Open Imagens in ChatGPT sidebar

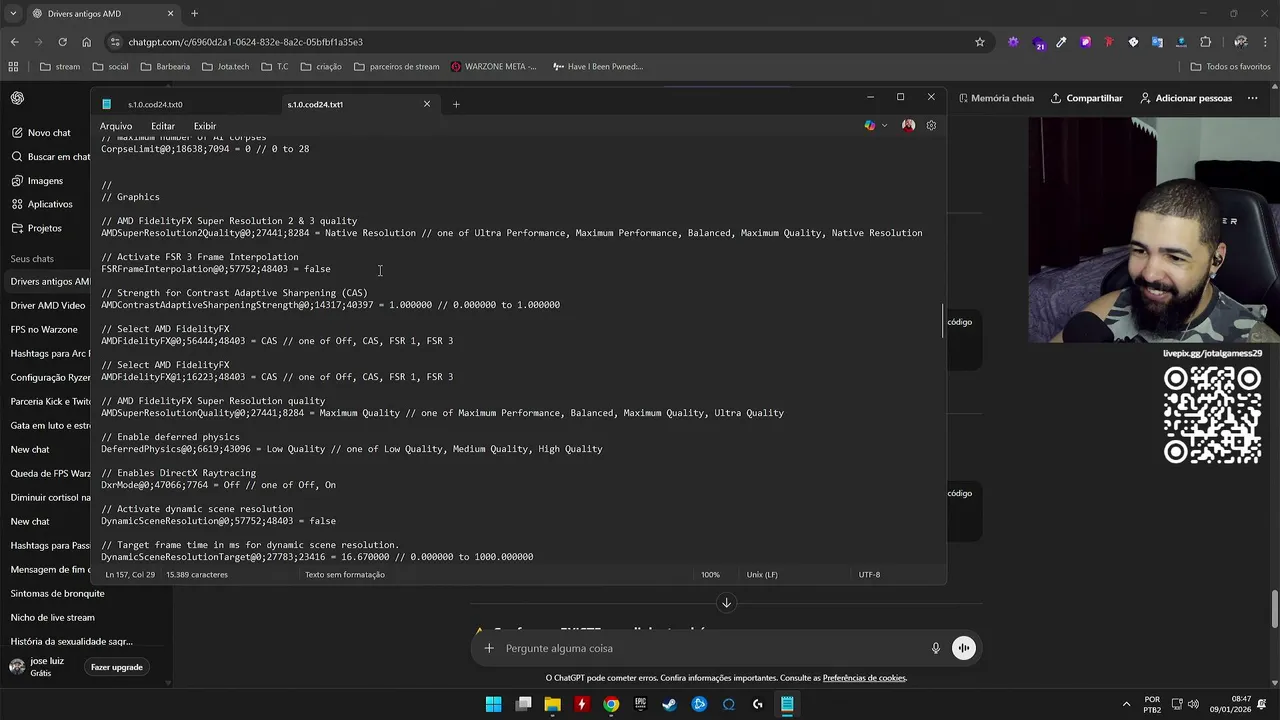pyautogui.click(x=45, y=180)
